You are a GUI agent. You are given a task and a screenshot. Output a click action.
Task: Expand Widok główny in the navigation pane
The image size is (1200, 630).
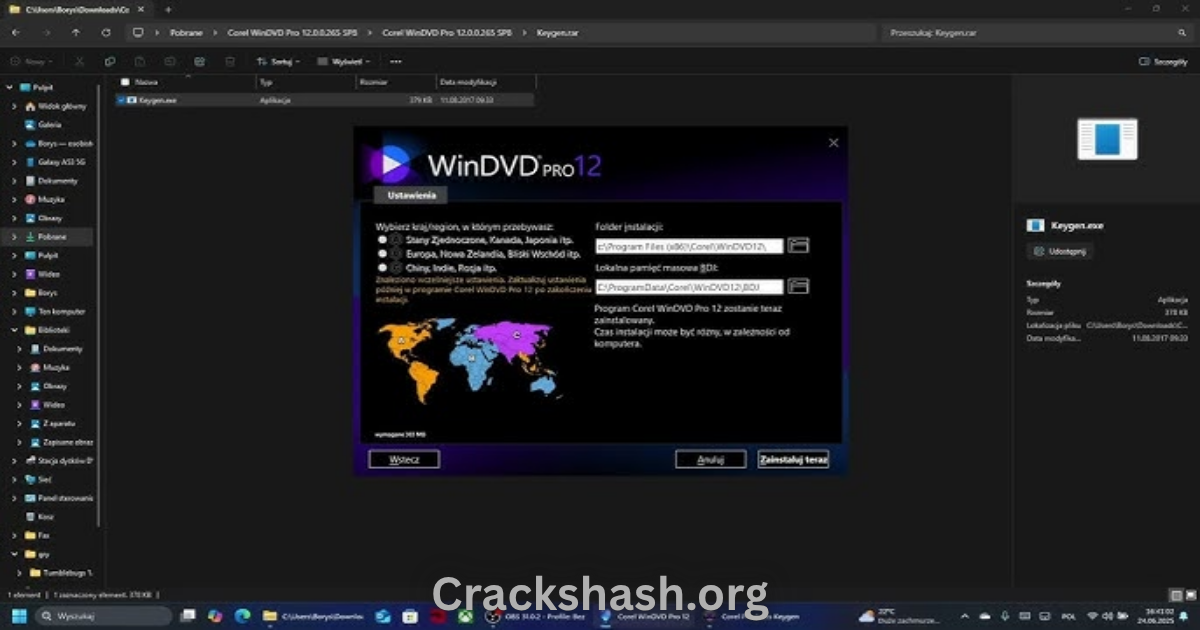click(x=14, y=106)
